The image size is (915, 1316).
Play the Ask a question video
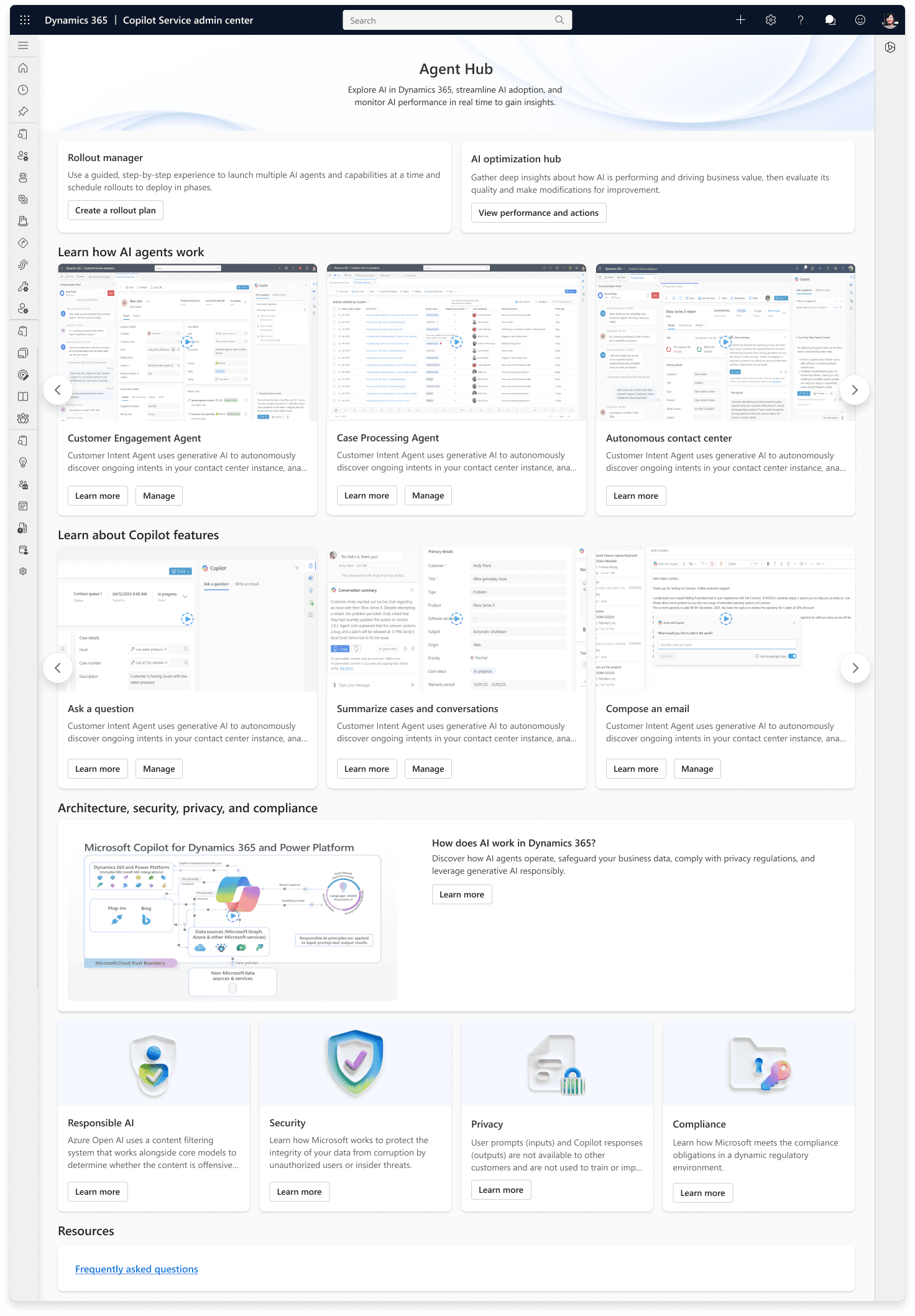point(188,619)
